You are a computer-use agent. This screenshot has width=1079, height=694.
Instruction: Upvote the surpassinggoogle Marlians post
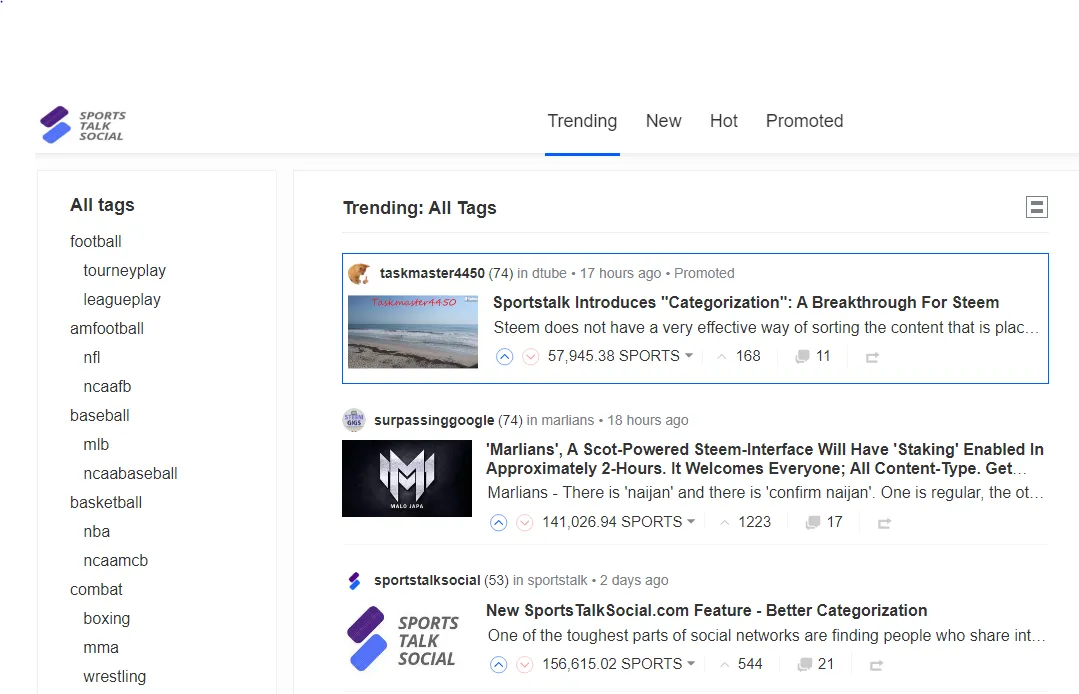coord(499,523)
